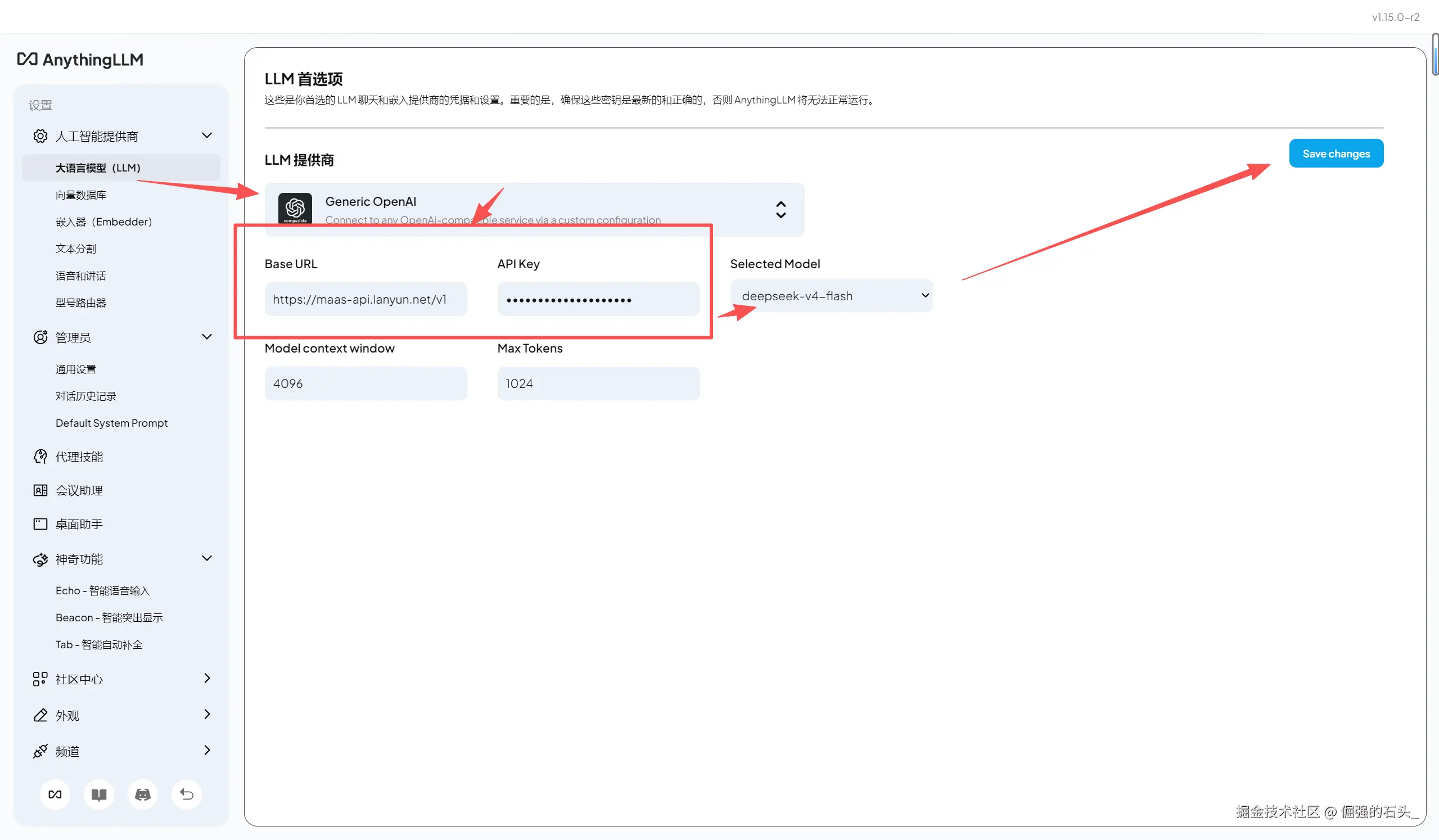Open the AnythingLLM footer logo button
Viewport: 1439px width, 840px height.
tap(55, 794)
